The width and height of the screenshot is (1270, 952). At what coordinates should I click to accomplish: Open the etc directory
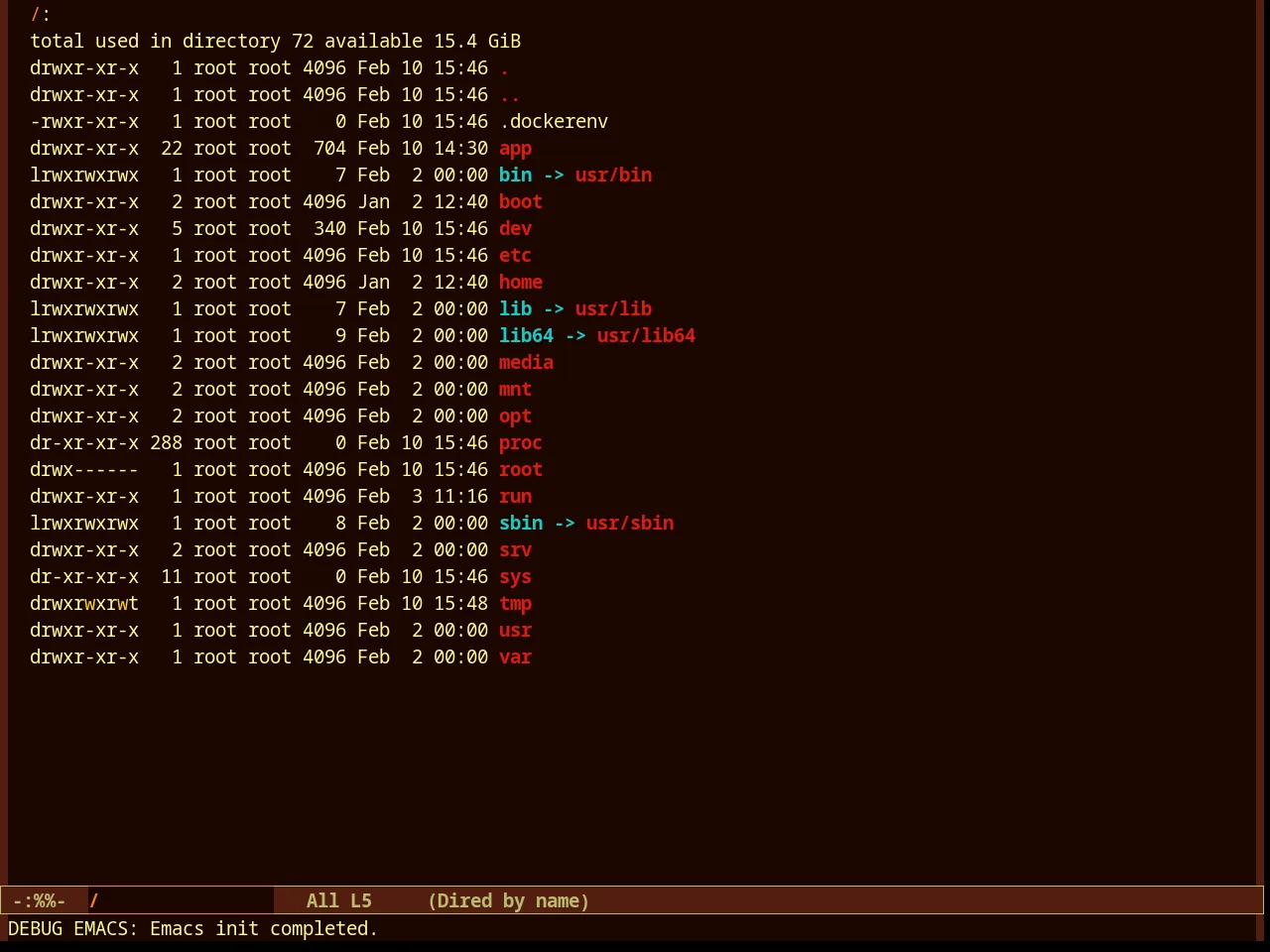point(515,256)
